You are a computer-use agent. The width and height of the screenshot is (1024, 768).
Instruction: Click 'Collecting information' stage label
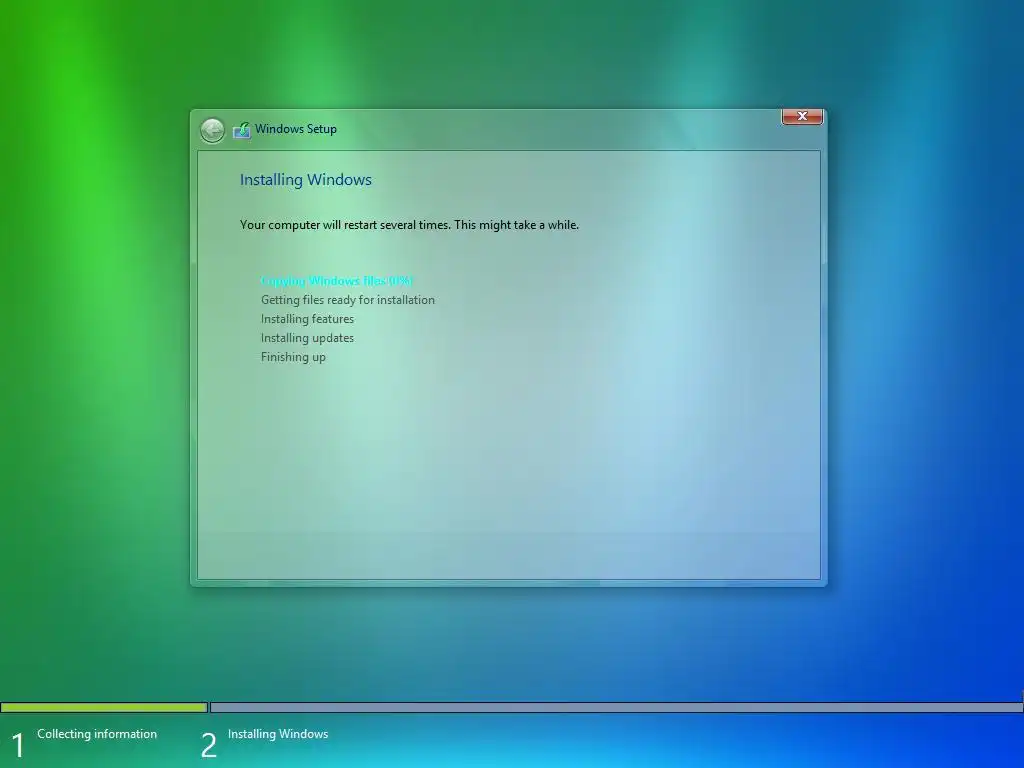click(97, 734)
